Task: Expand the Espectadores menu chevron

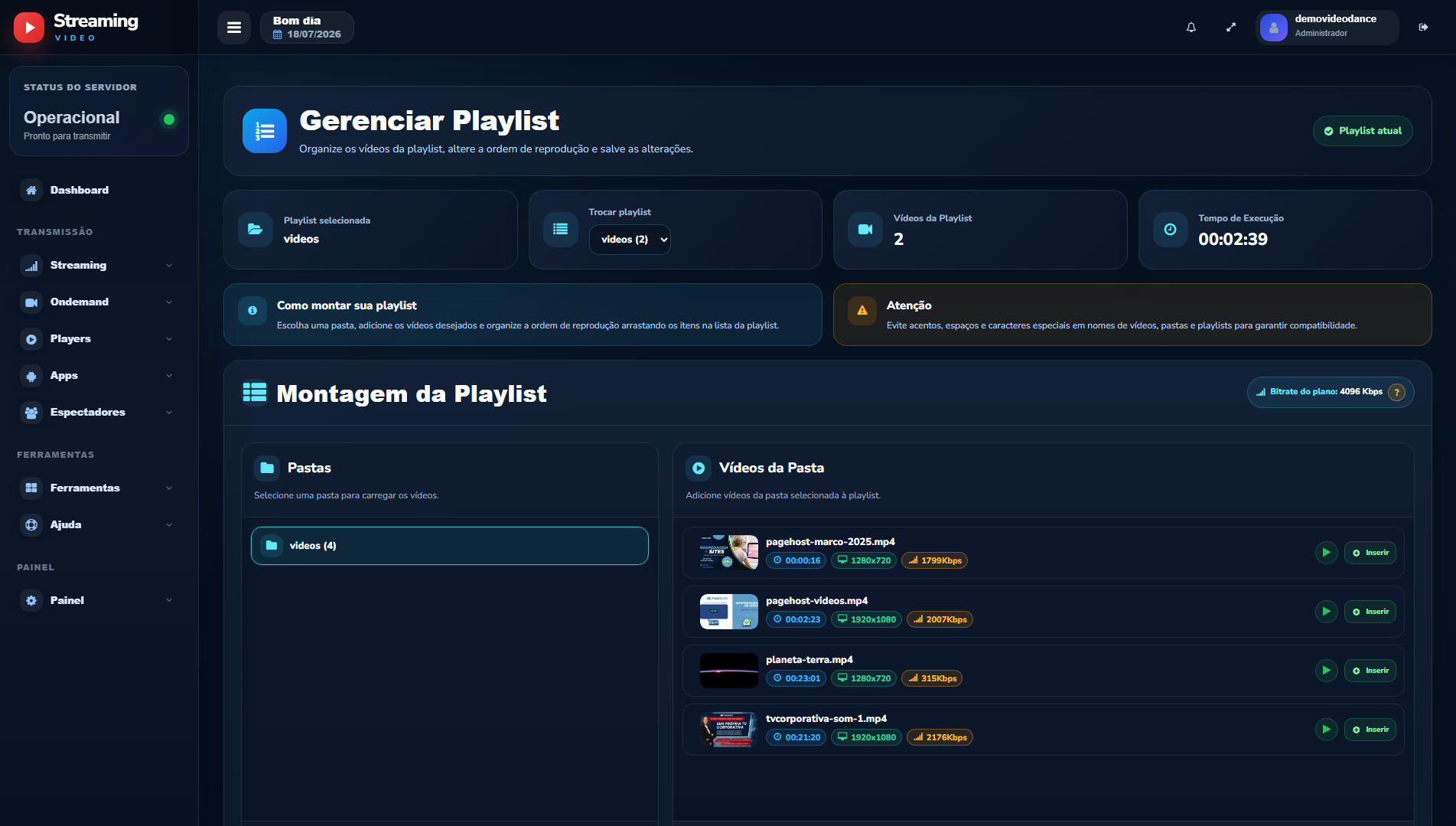Action: tap(169, 413)
